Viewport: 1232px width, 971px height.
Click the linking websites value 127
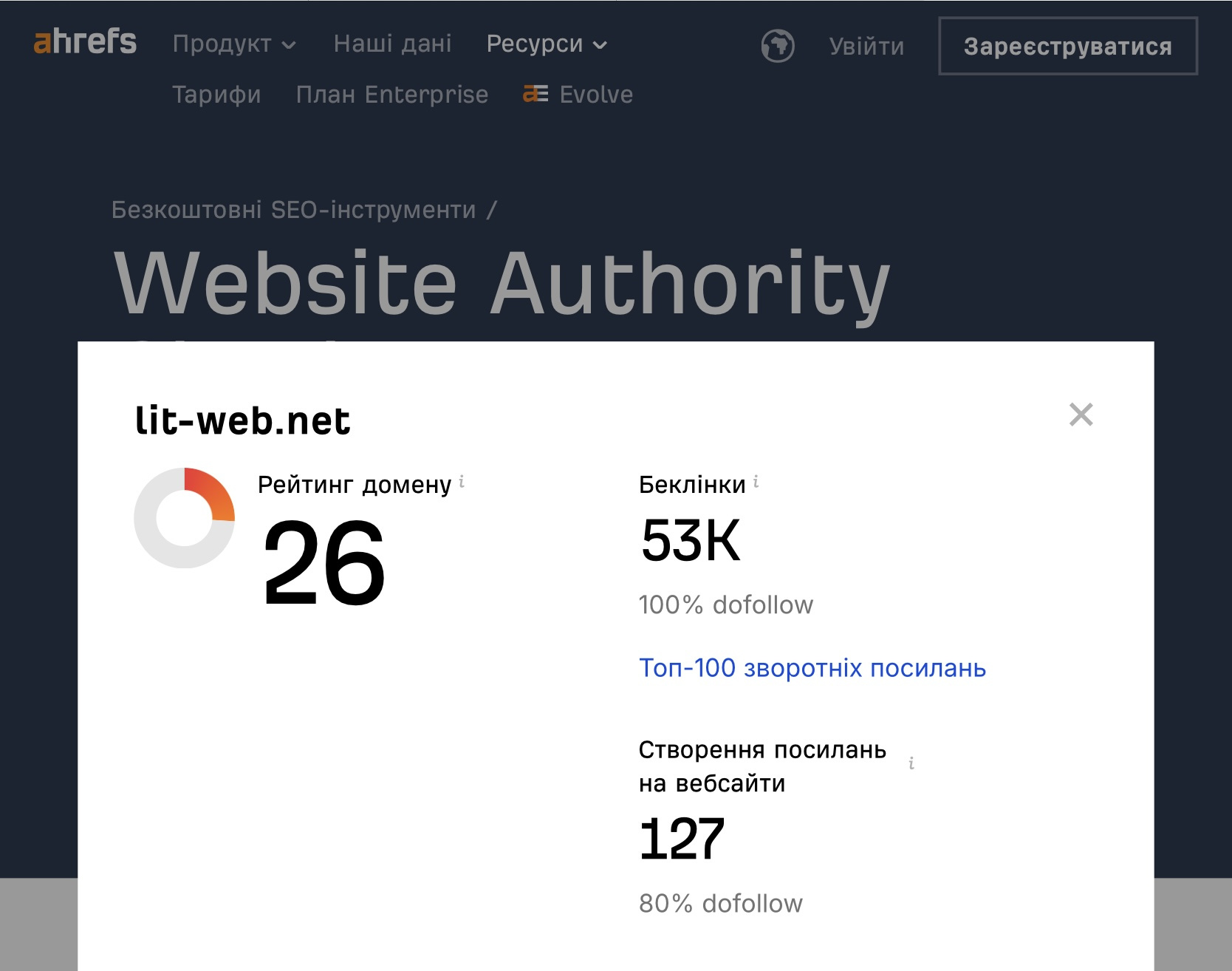682,839
